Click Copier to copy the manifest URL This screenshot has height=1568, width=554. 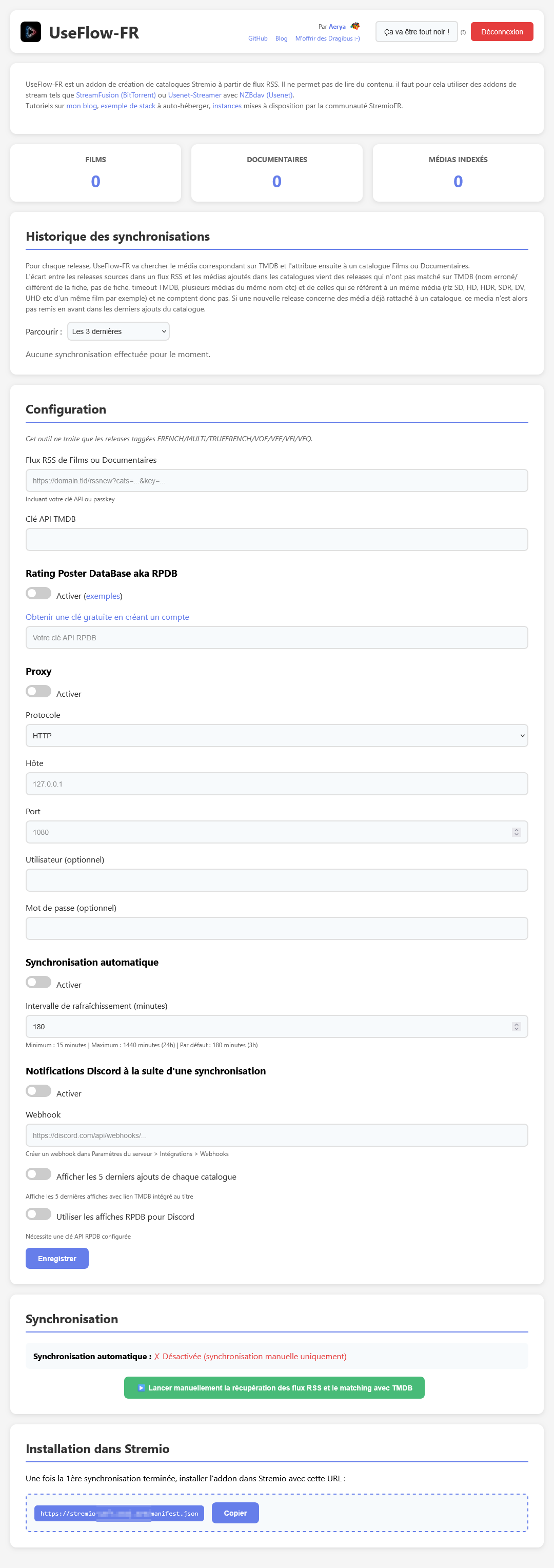coord(235,1513)
